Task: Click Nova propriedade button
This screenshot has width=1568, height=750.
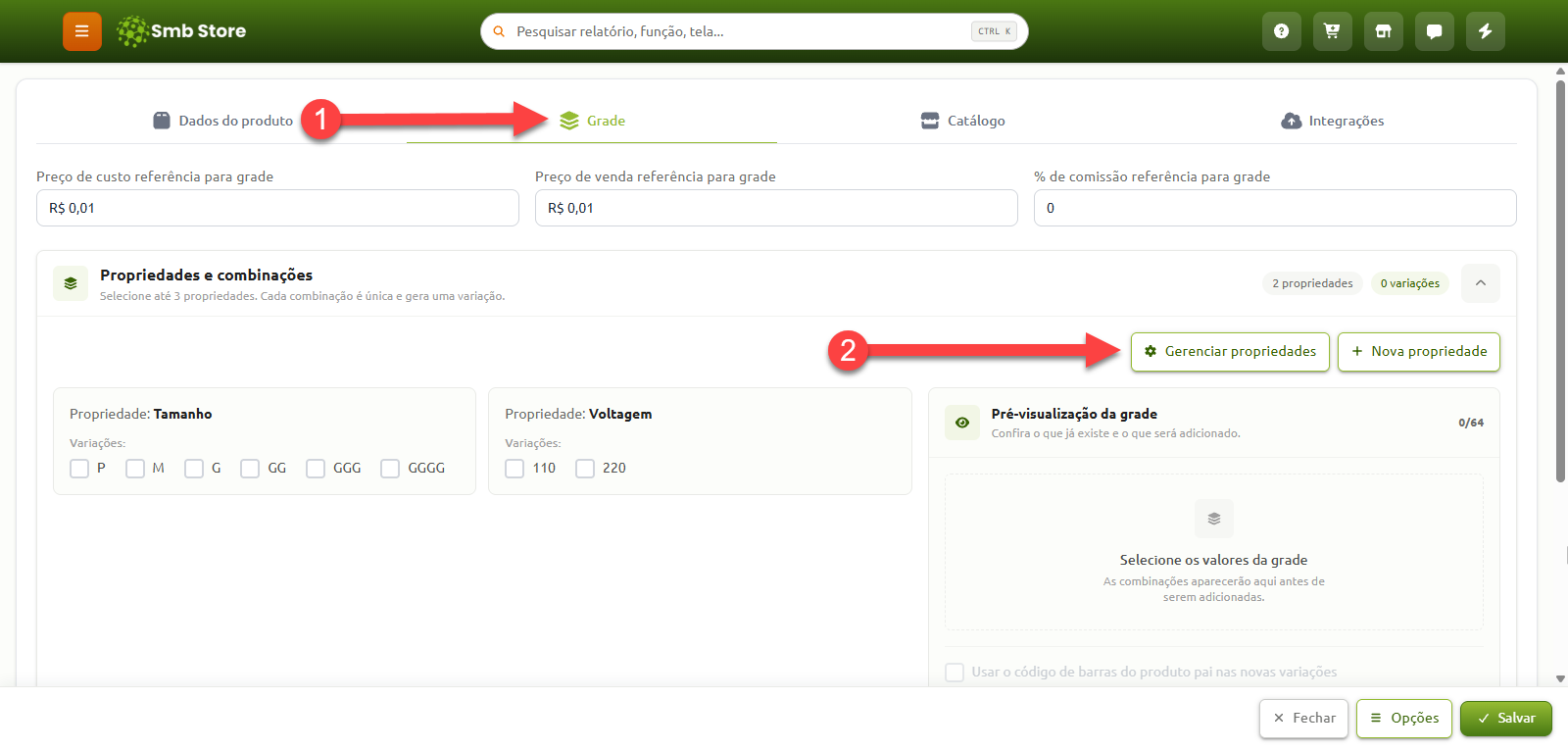Action: tap(1419, 352)
